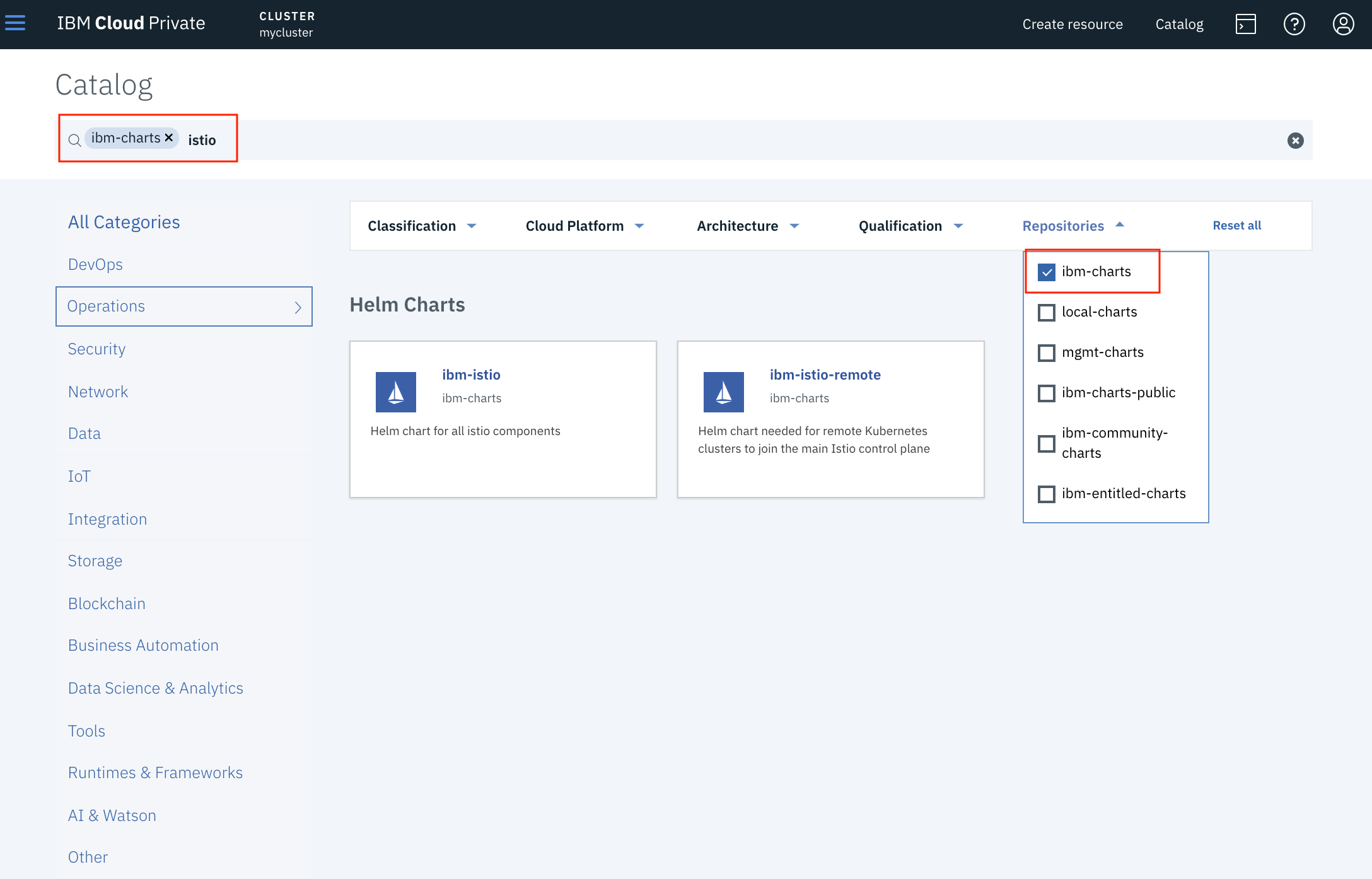Collapse the Repositories filter dropdown

[1073, 226]
